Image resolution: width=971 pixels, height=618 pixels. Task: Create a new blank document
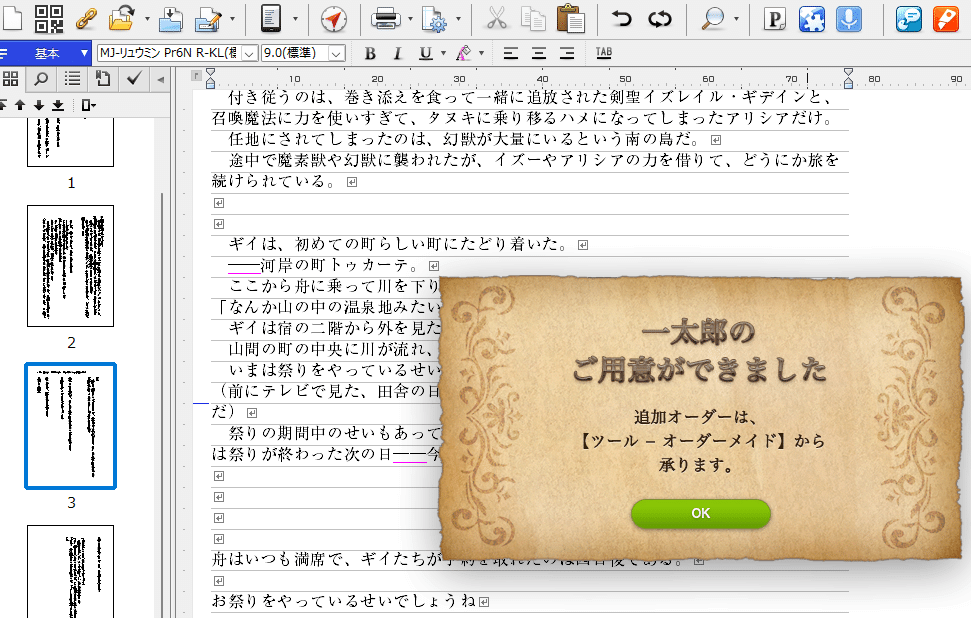pyautogui.click(x=11, y=19)
